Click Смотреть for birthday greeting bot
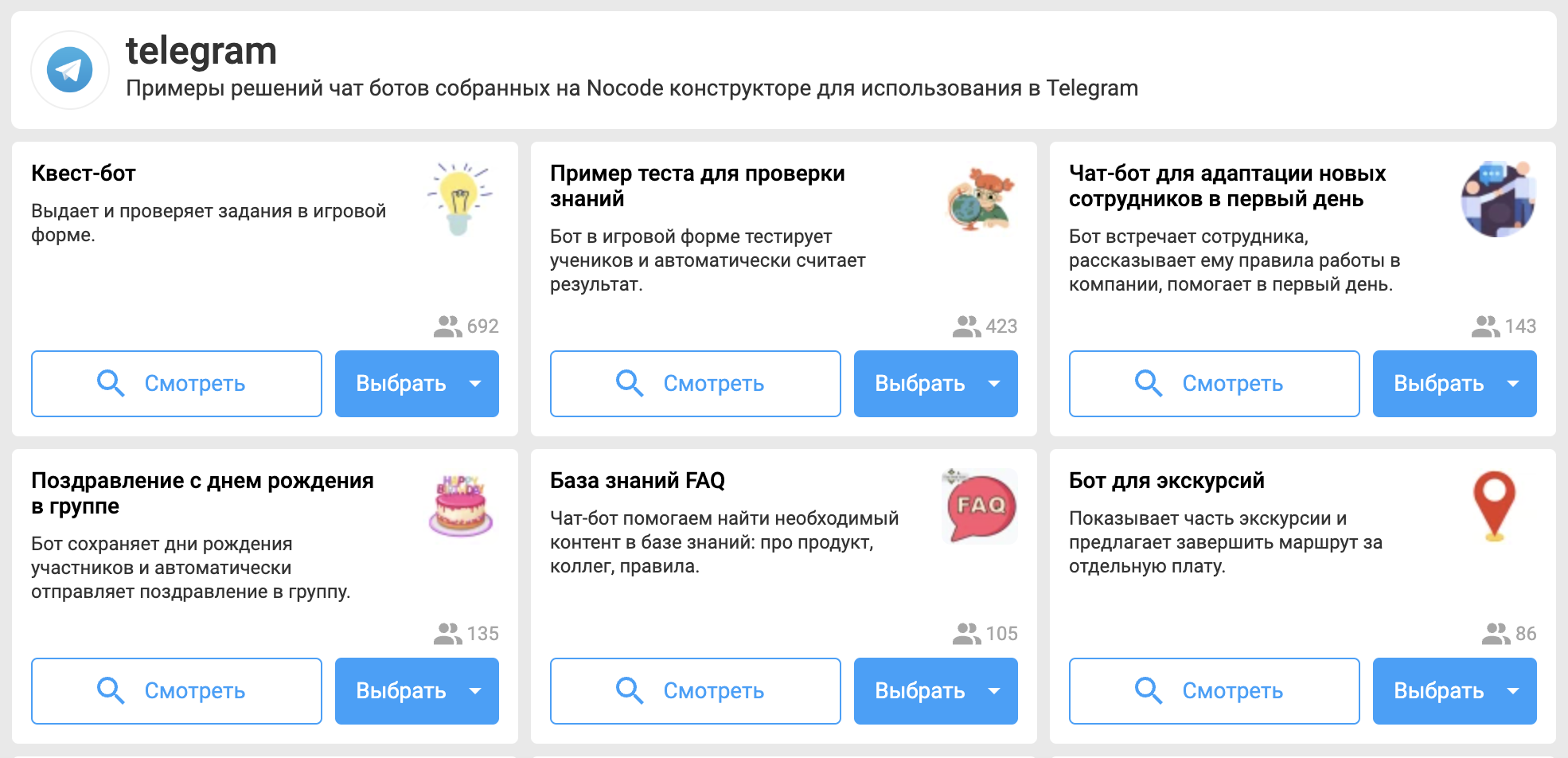The width and height of the screenshot is (1568, 758). pyautogui.click(x=177, y=691)
